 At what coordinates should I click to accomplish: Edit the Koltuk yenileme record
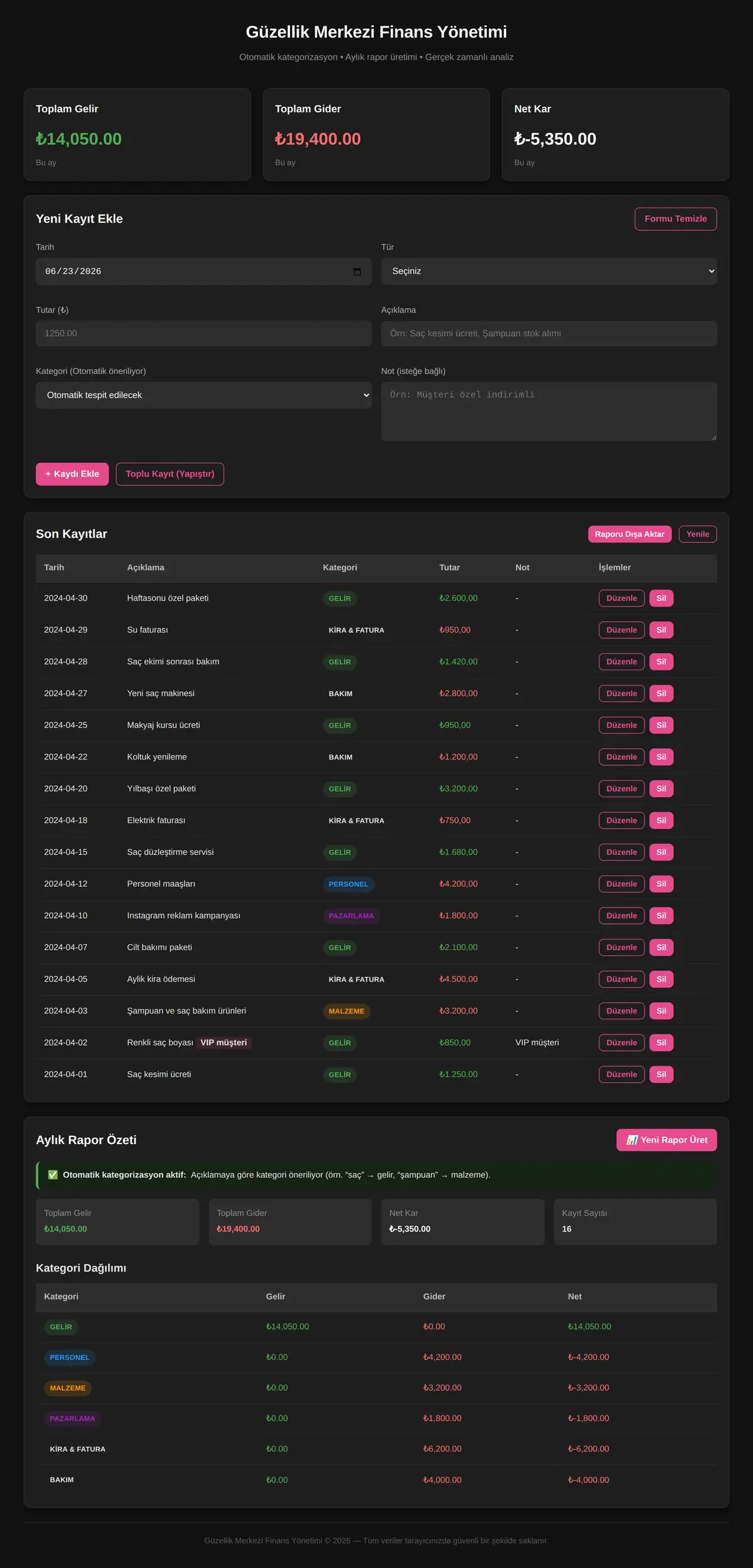[x=621, y=757]
